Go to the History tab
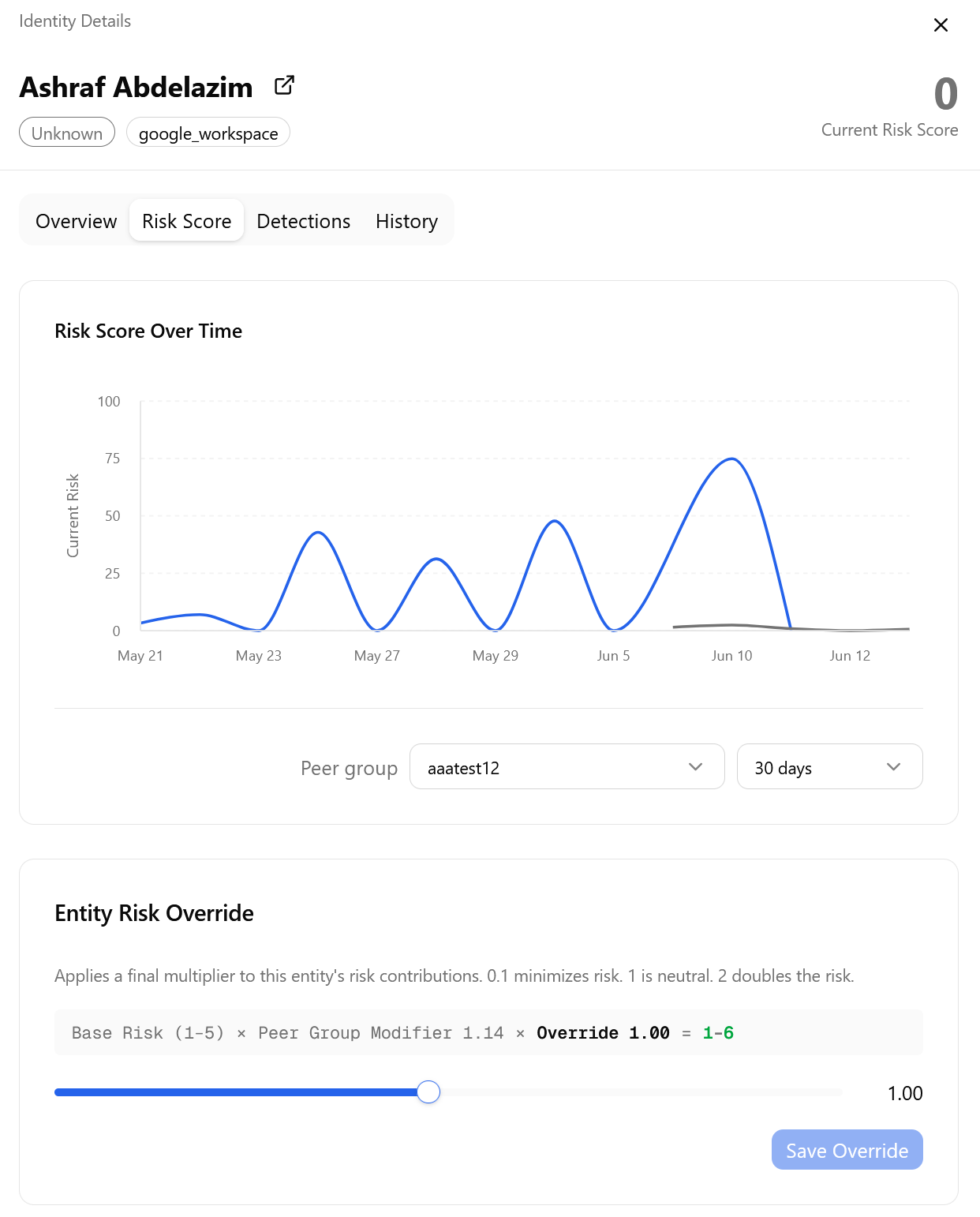 pyautogui.click(x=406, y=221)
